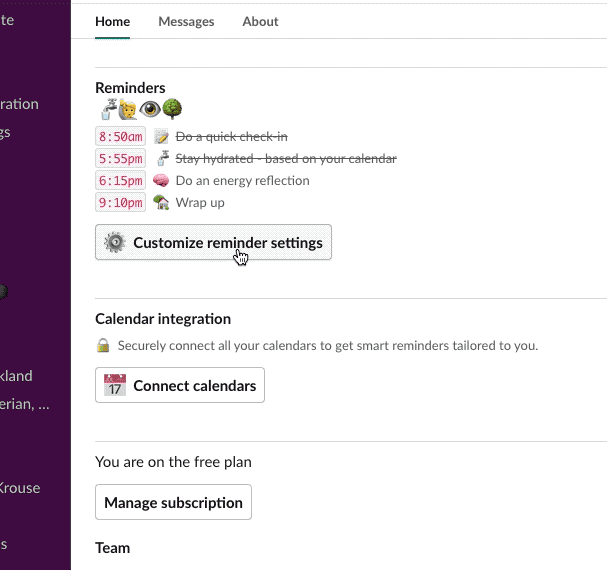Switch to the Messages tab
Image resolution: width=607 pixels, height=570 pixels.
[x=186, y=22]
